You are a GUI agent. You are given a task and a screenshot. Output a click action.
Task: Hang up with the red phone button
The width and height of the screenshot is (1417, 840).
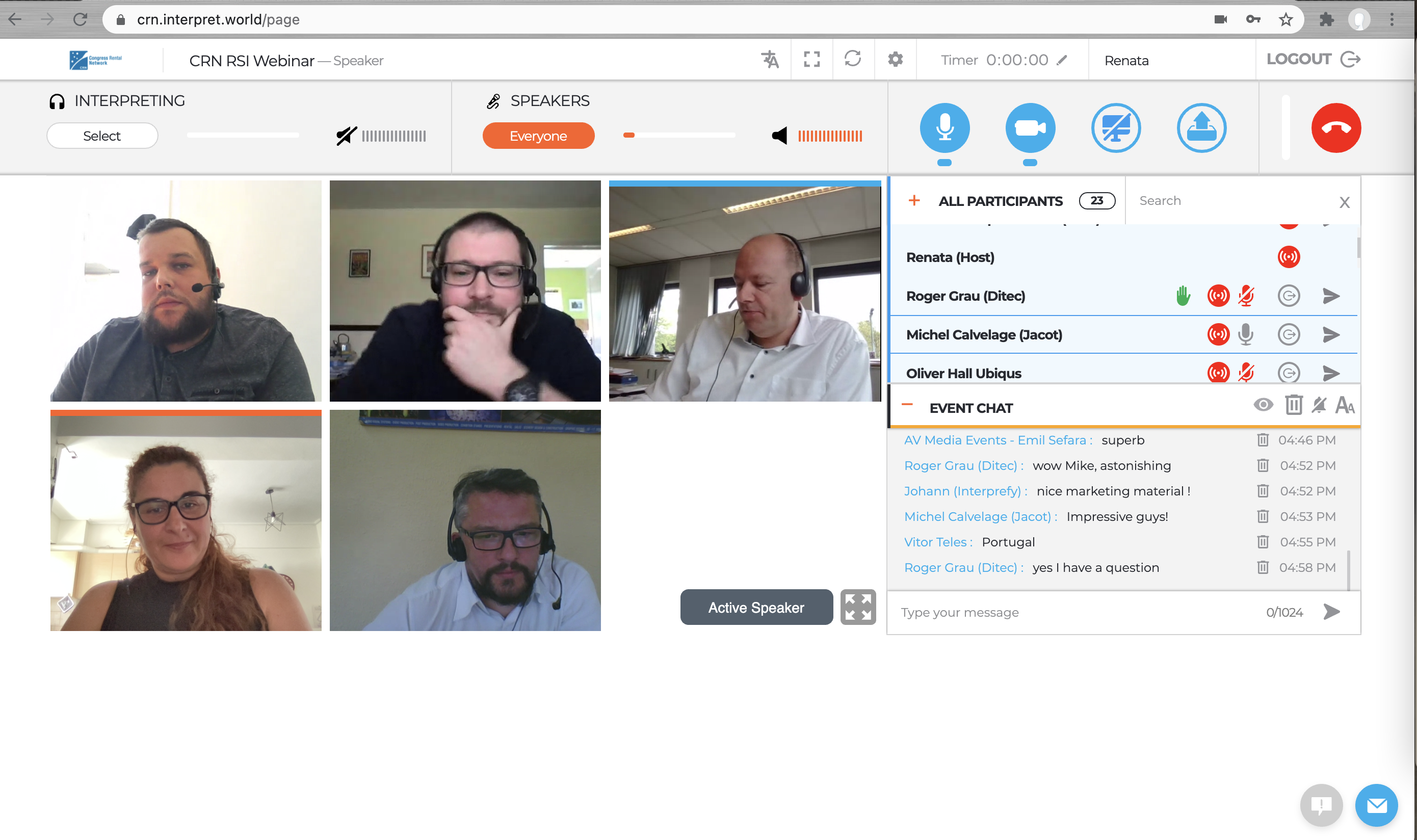(1336, 128)
